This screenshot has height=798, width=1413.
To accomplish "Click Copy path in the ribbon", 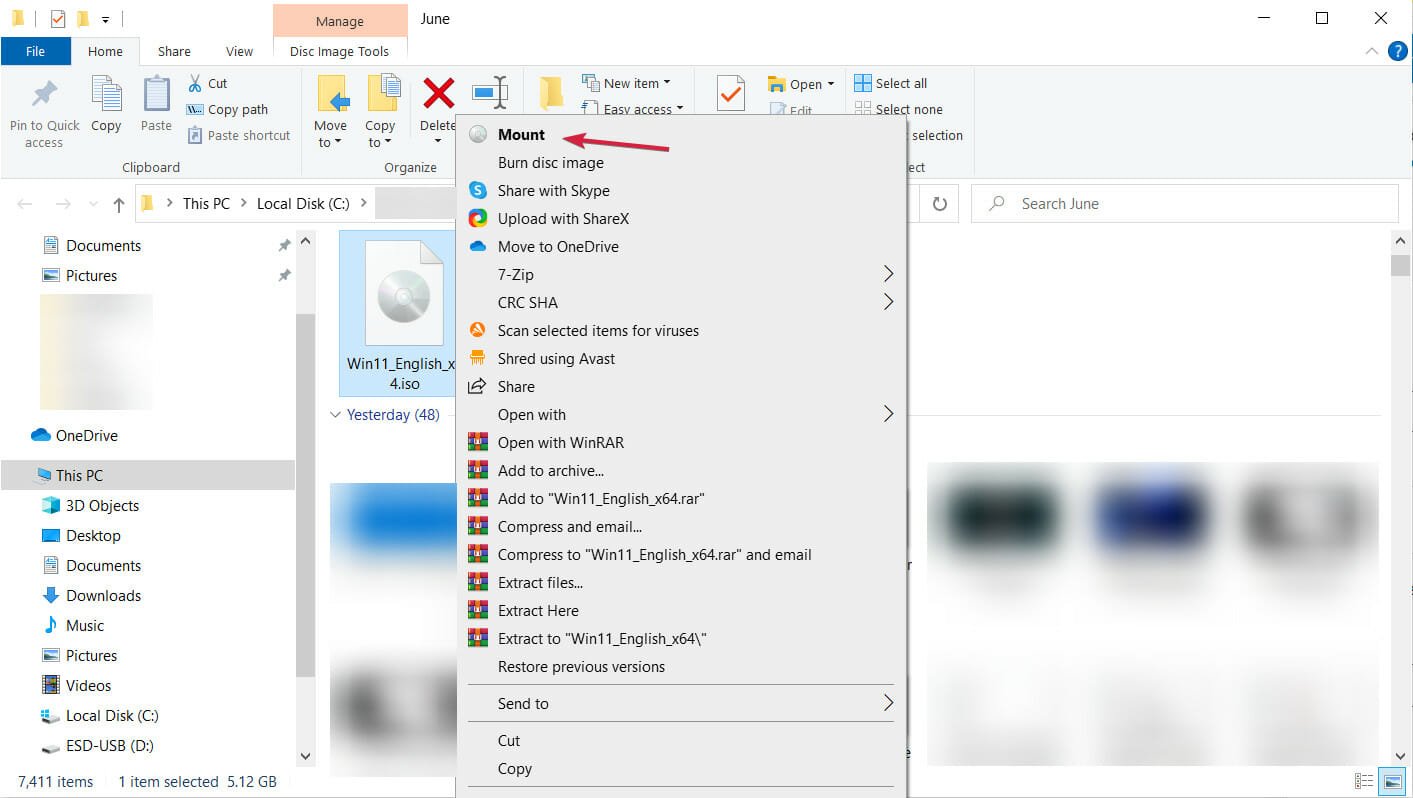I will (227, 109).
